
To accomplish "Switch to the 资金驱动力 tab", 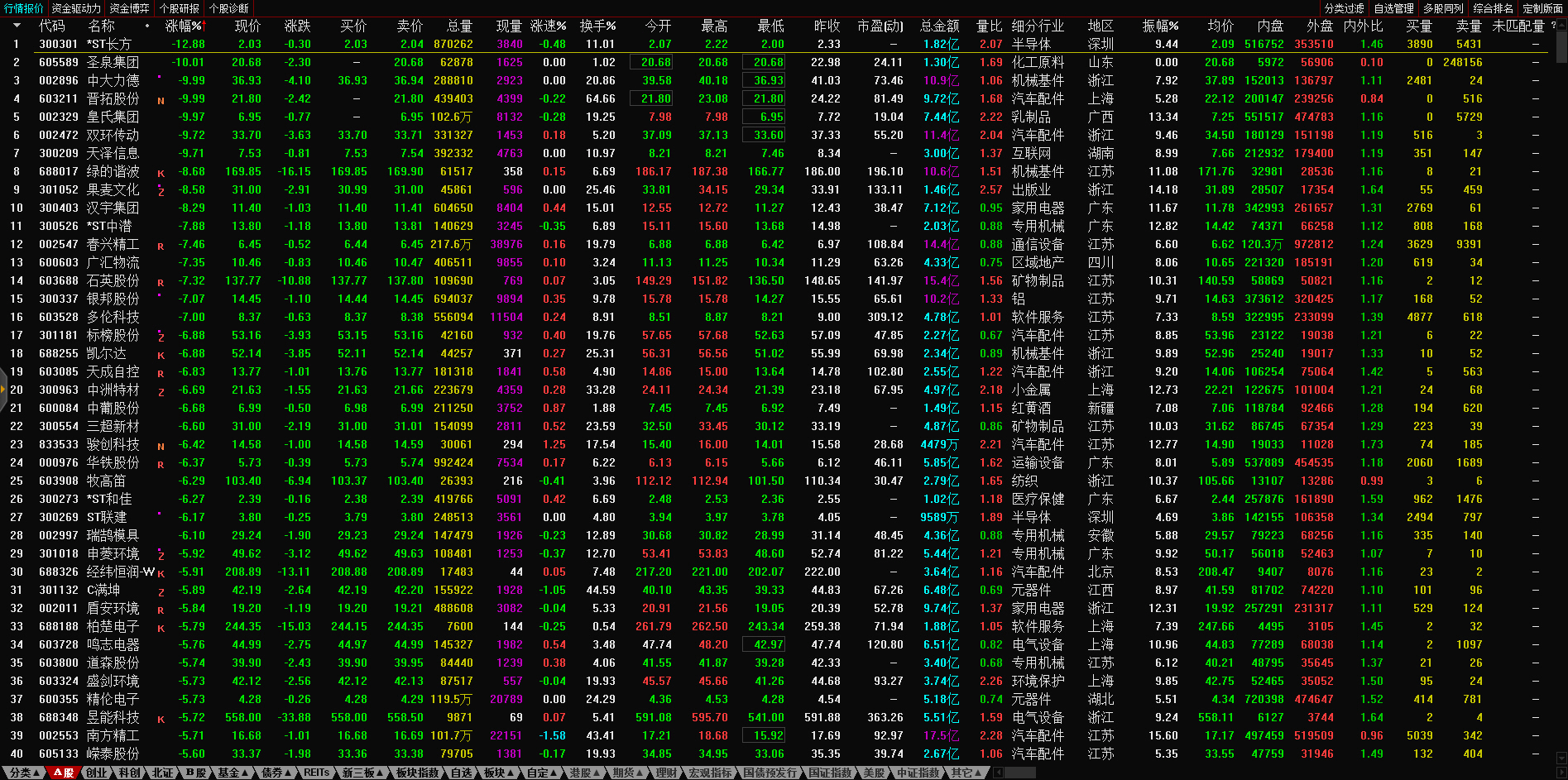I will pyautogui.click(x=76, y=8).
